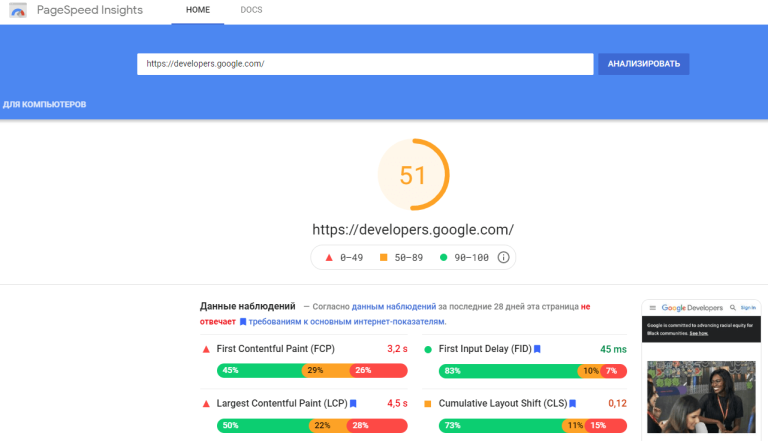Image resolution: width=768 pixels, height=441 pixels.
Task: Click the FCP red 26% bar segment
Action: [x=379, y=370]
